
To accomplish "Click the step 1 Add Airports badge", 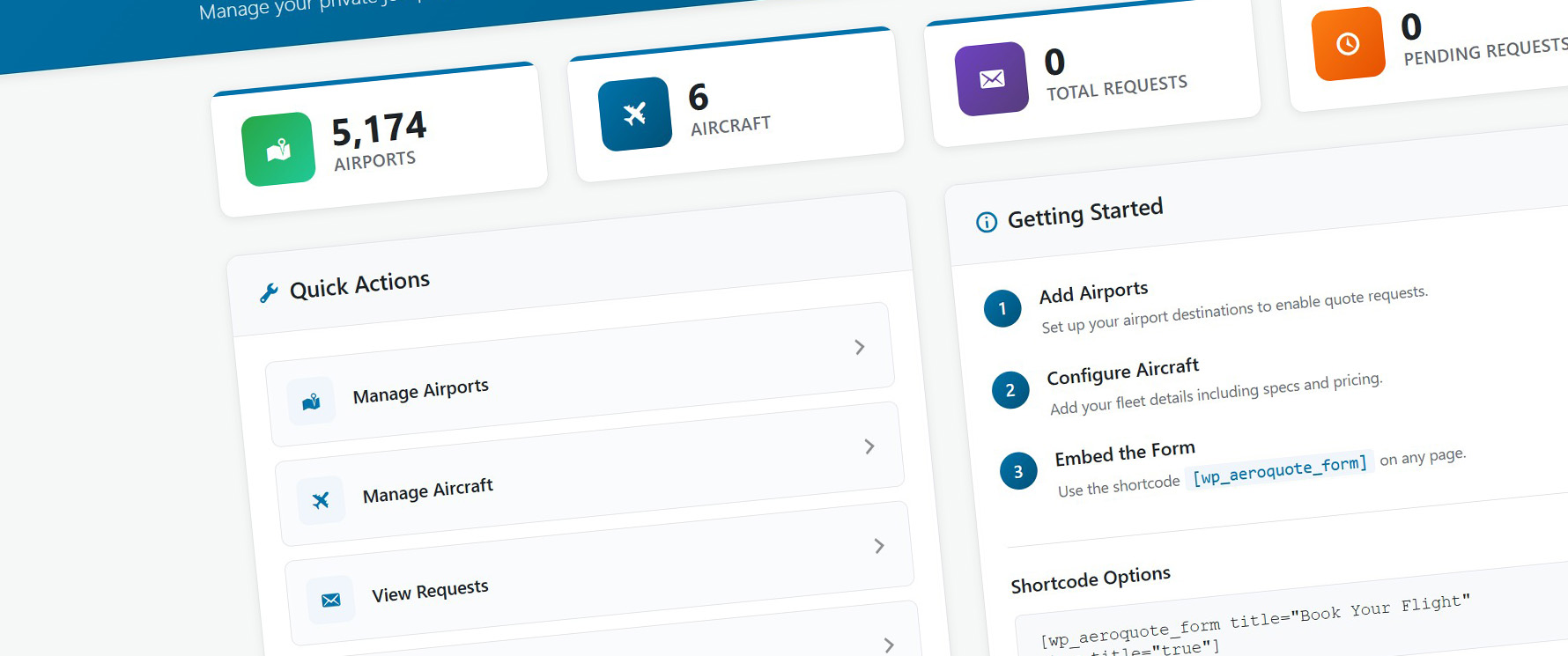I will [x=1002, y=308].
